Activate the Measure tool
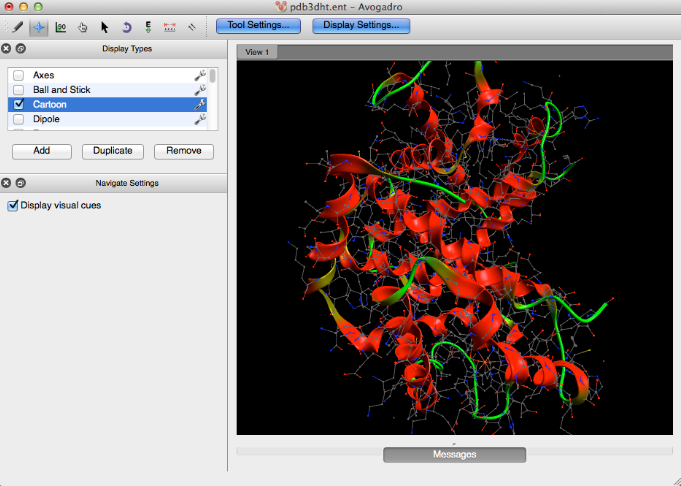The width and height of the screenshot is (681, 486). tap(169, 27)
